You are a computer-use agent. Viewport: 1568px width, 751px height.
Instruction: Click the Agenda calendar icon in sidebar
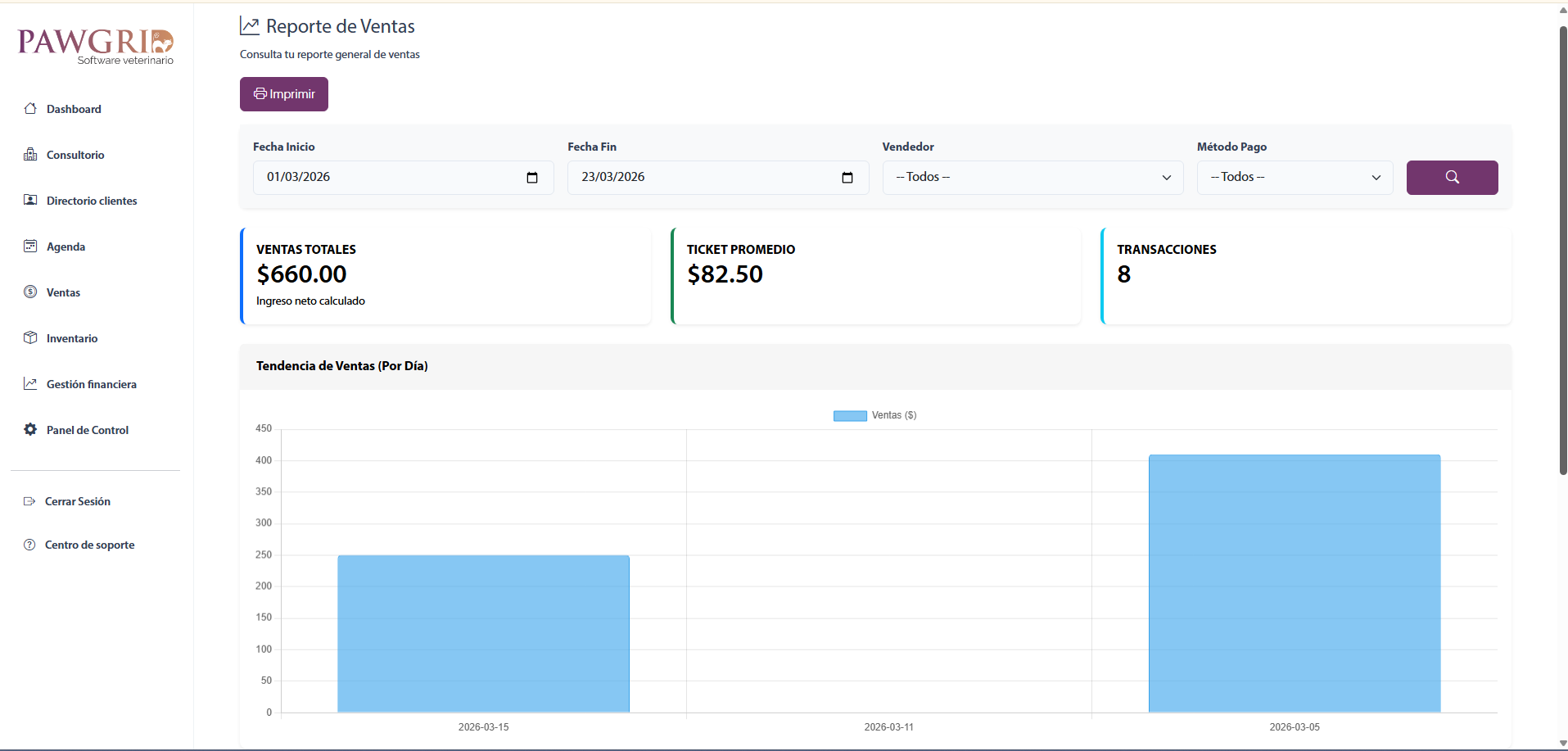click(30, 247)
